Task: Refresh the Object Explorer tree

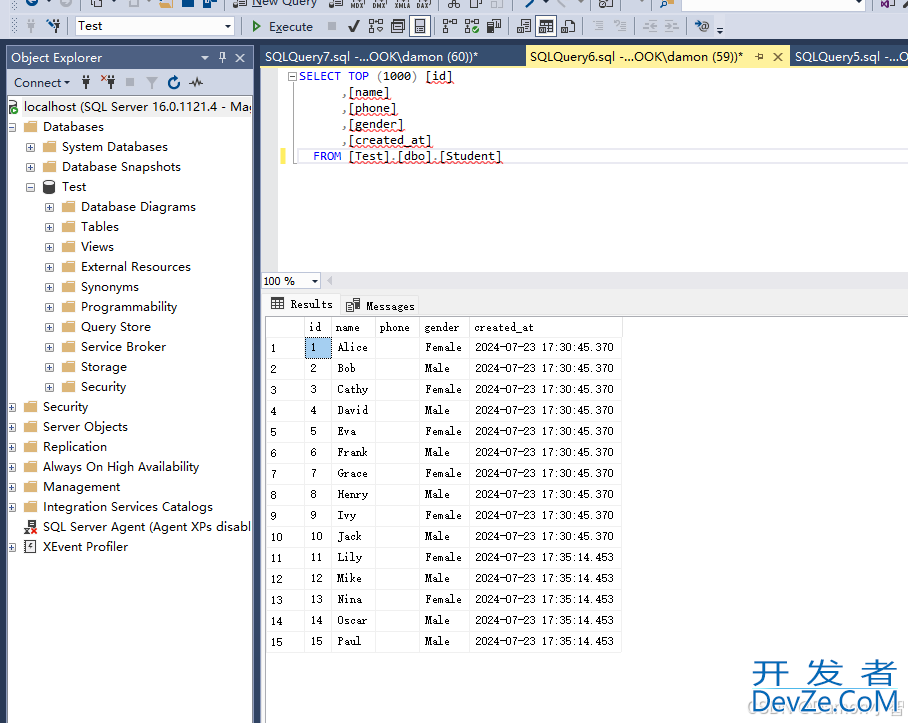Action: (x=174, y=83)
